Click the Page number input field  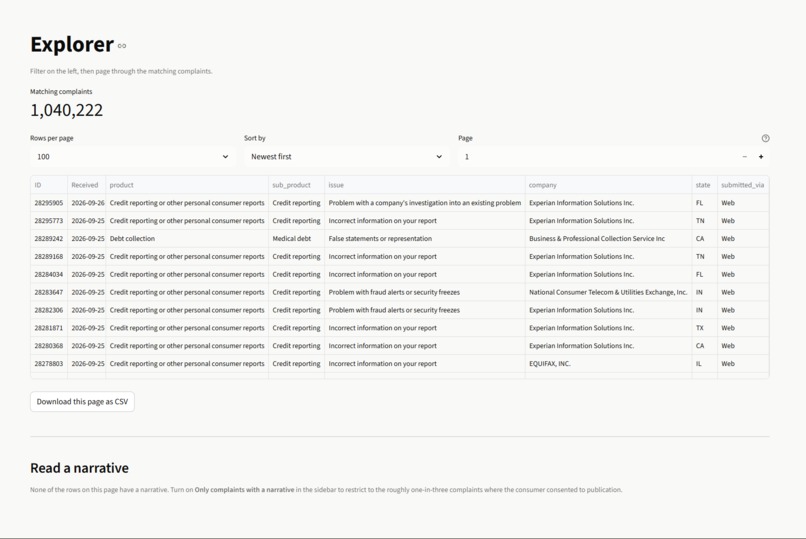[596, 157]
